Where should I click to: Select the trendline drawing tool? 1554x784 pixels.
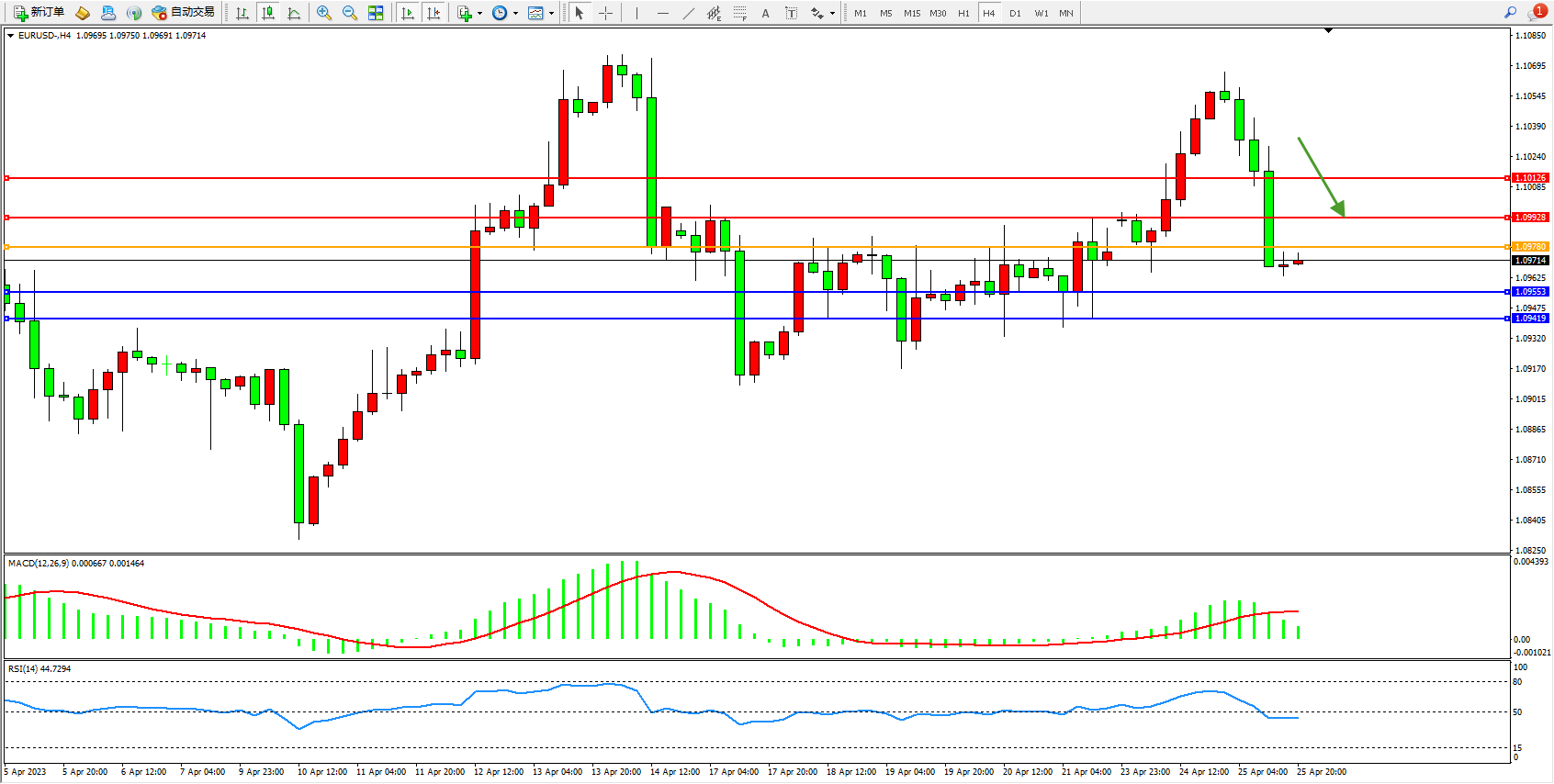pyautogui.click(x=688, y=13)
